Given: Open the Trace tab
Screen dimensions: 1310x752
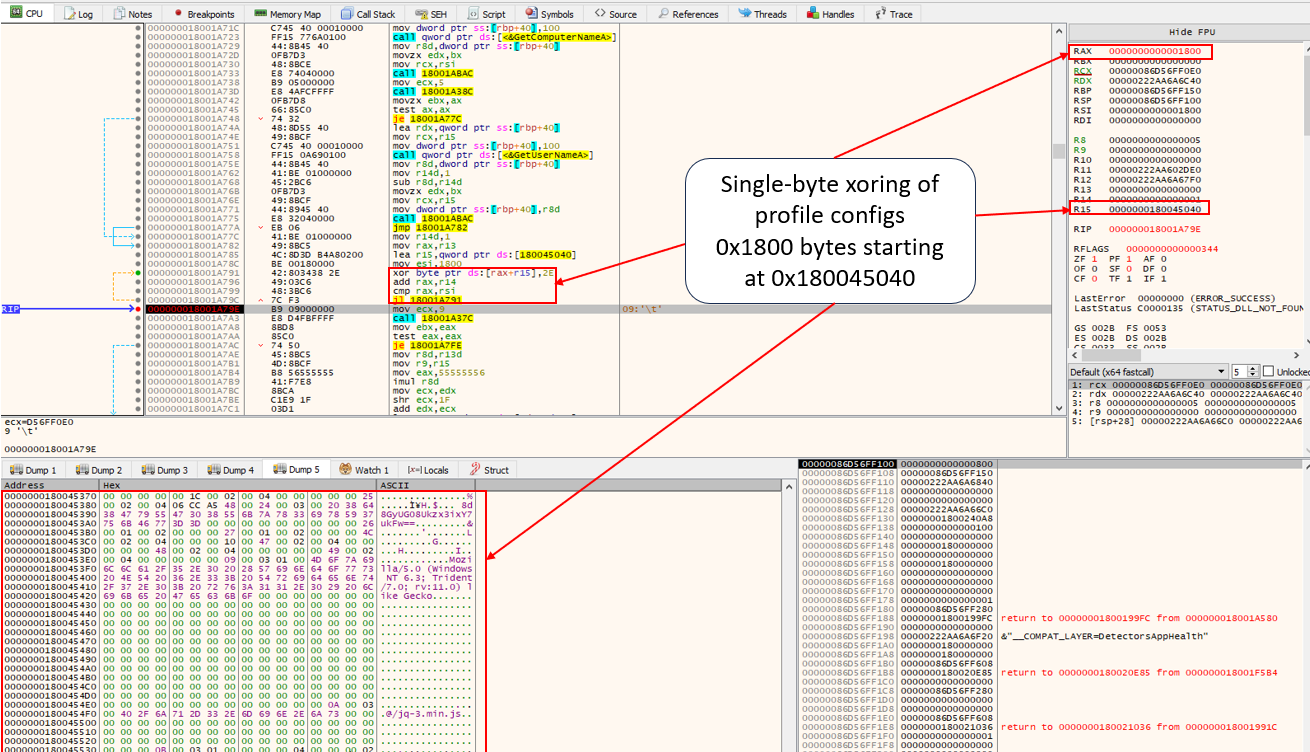Looking at the screenshot, I should pyautogui.click(x=894, y=14).
